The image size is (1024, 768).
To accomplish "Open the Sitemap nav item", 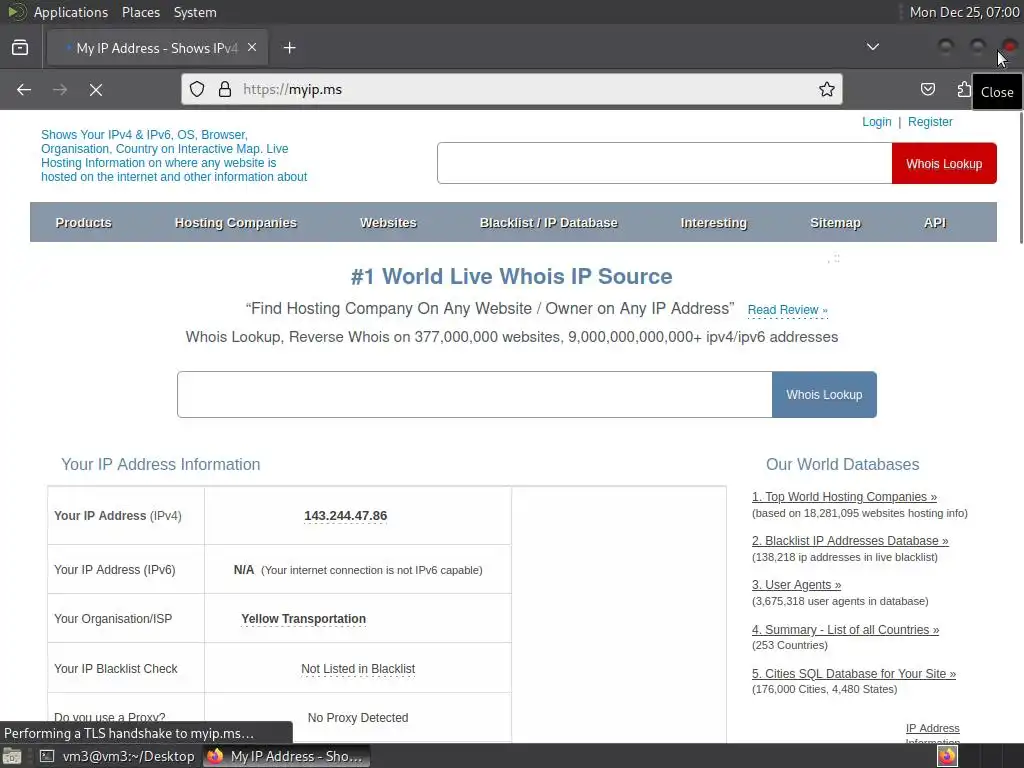I will [x=835, y=223].
